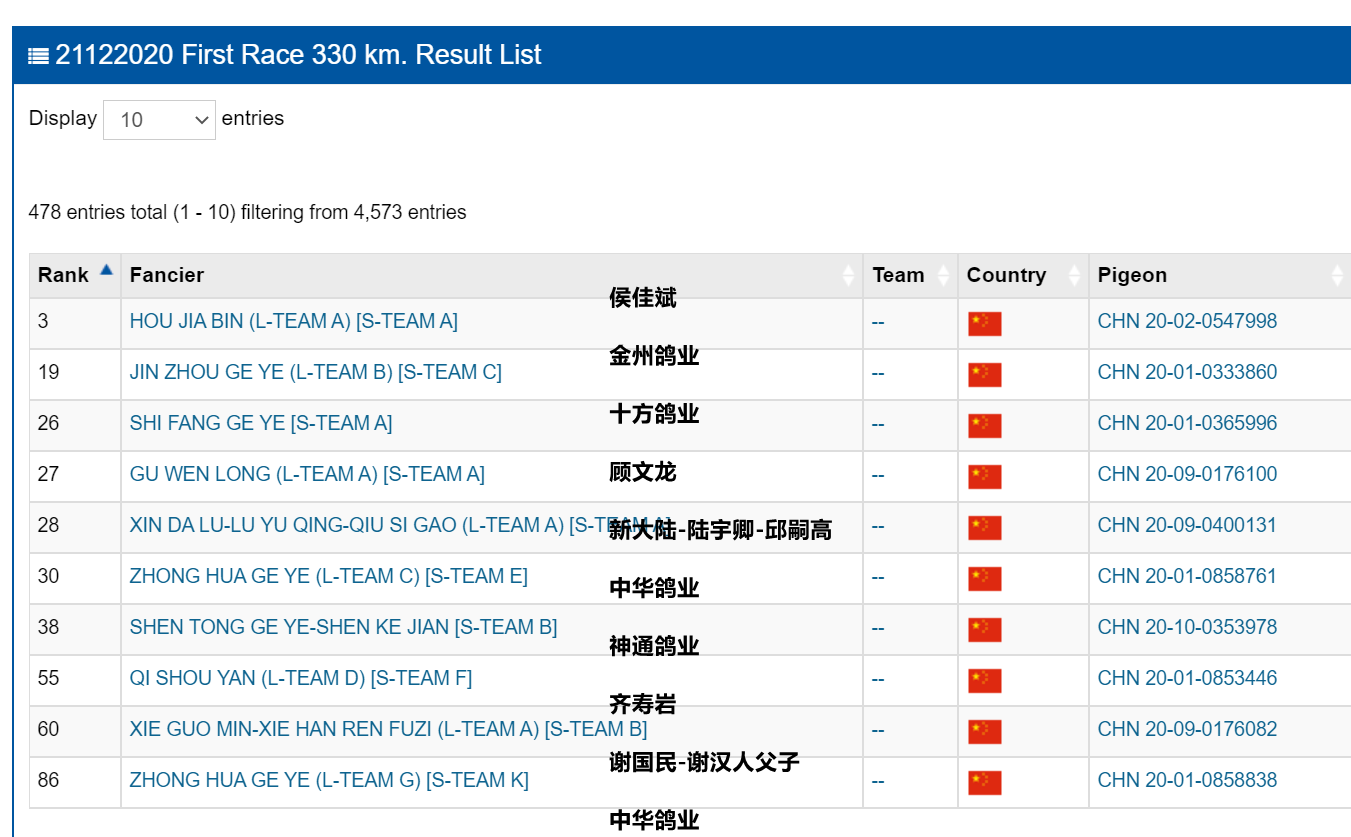The image size is (1351, 837).
Task: Sort by Pigeon column arrows
Action: (x=1338, y=275)
